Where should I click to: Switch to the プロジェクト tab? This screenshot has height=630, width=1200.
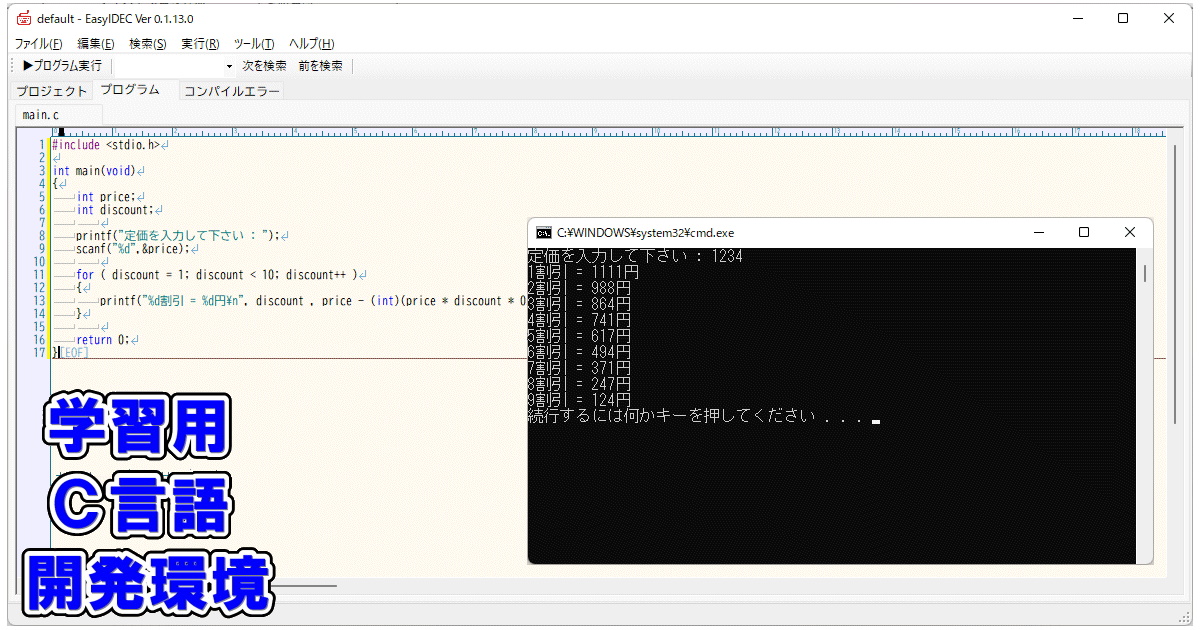click(x=52, y=91)
